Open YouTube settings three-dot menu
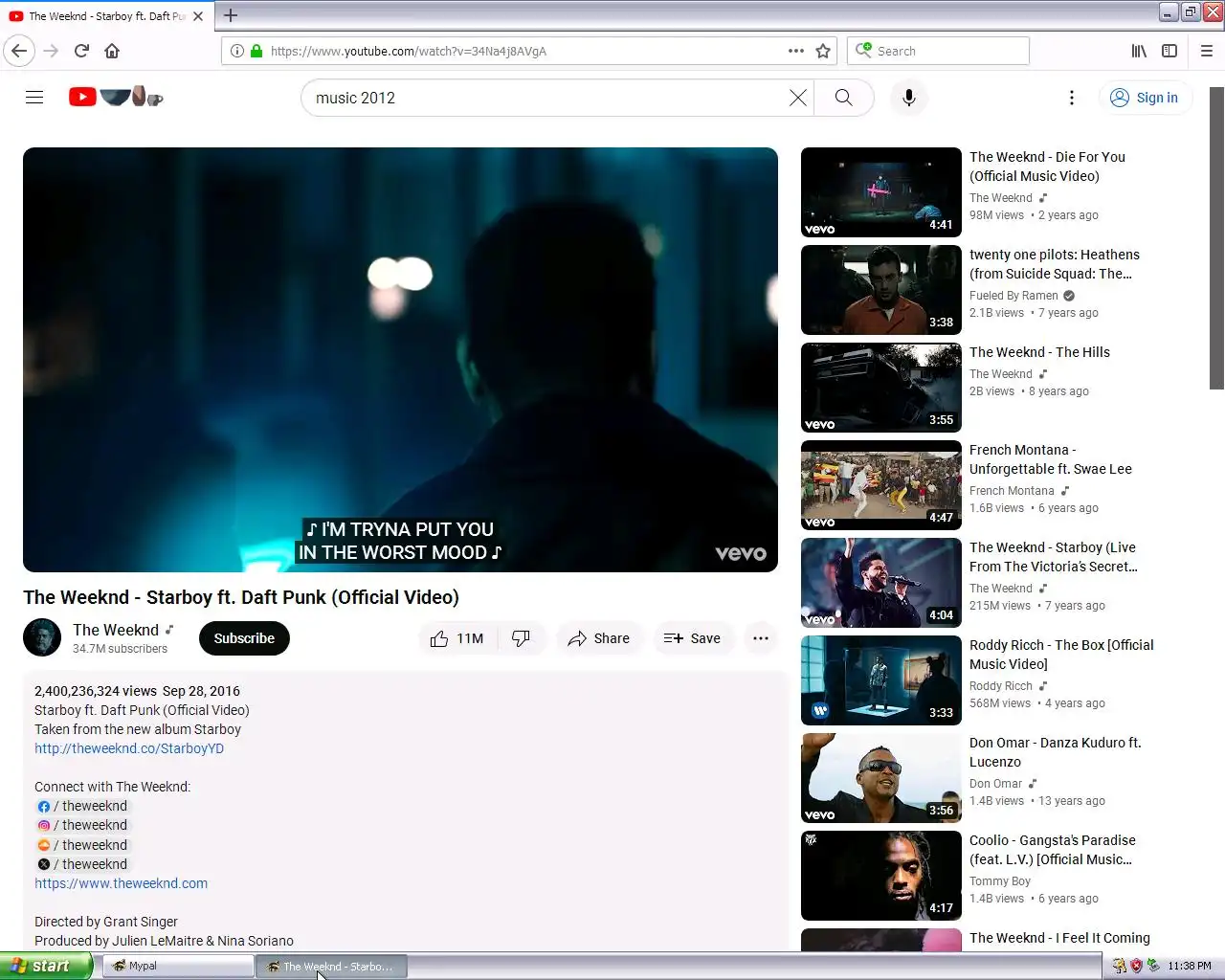 tap(1072, 98)
